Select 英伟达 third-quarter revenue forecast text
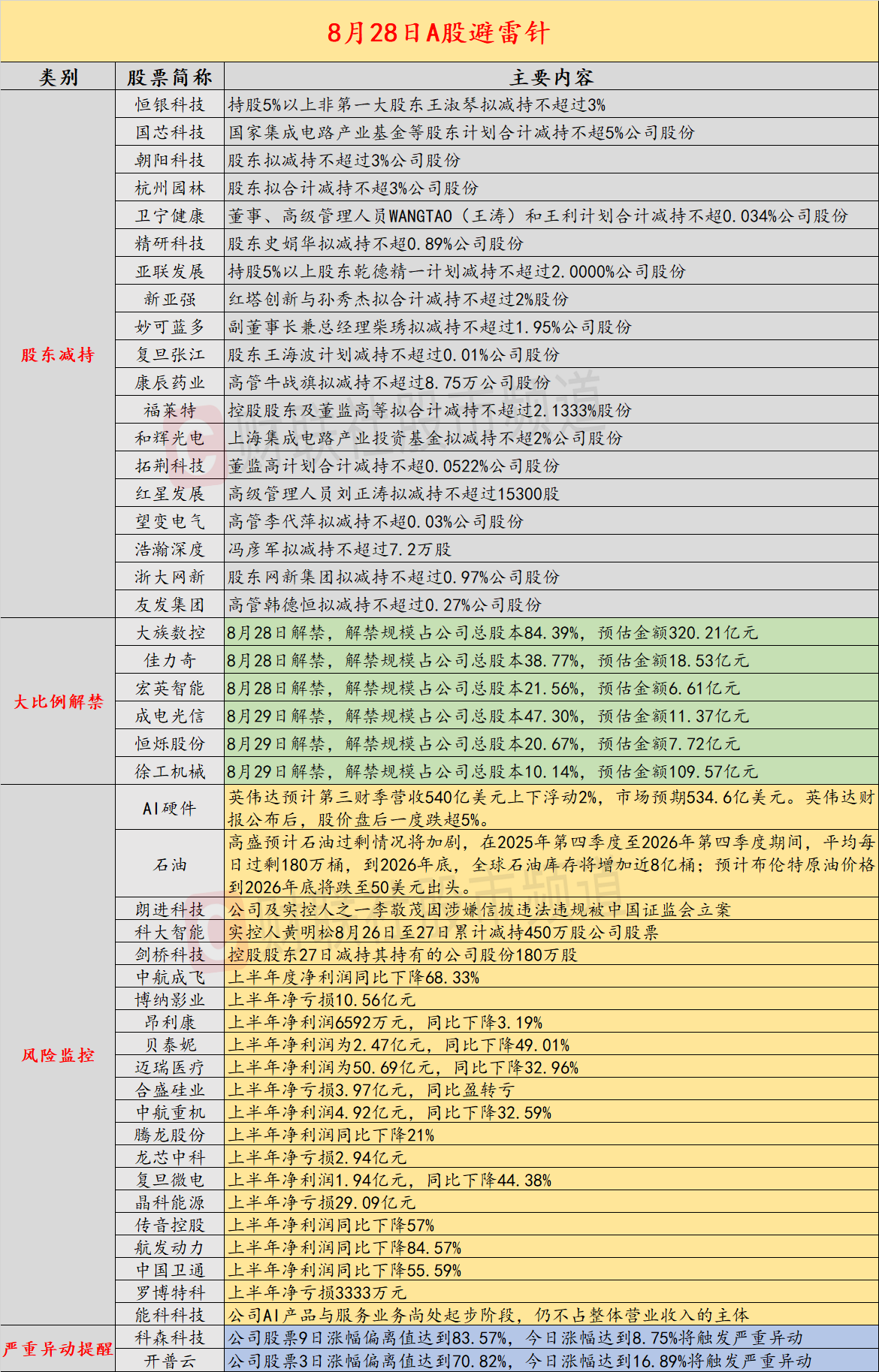Image resolution: width=879 pixels, height=1372 pixels. click(x=551, y=808)
